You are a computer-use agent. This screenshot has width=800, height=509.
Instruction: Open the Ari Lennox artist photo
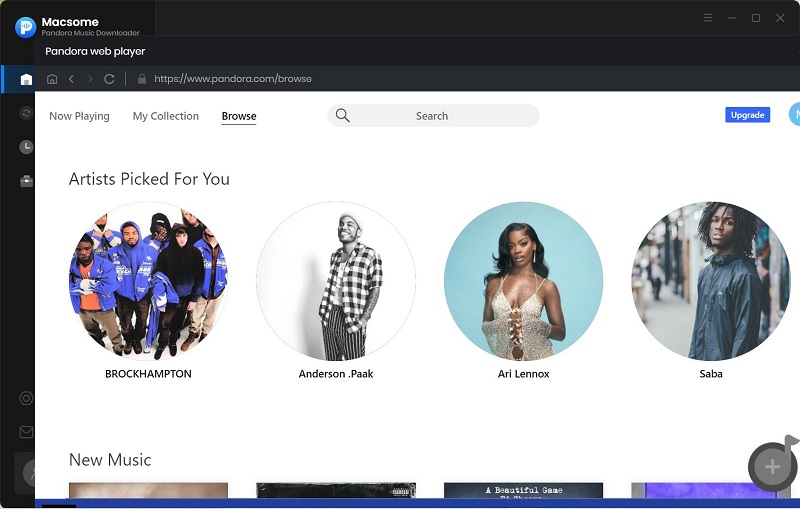pos(523,281)
